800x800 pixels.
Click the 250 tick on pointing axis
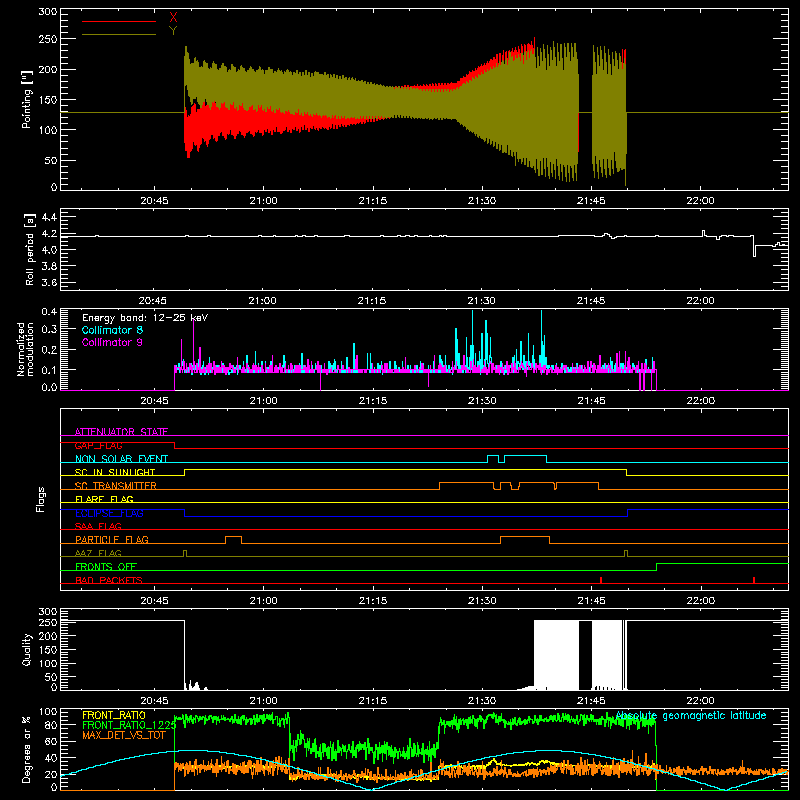(x=47, y=39)
